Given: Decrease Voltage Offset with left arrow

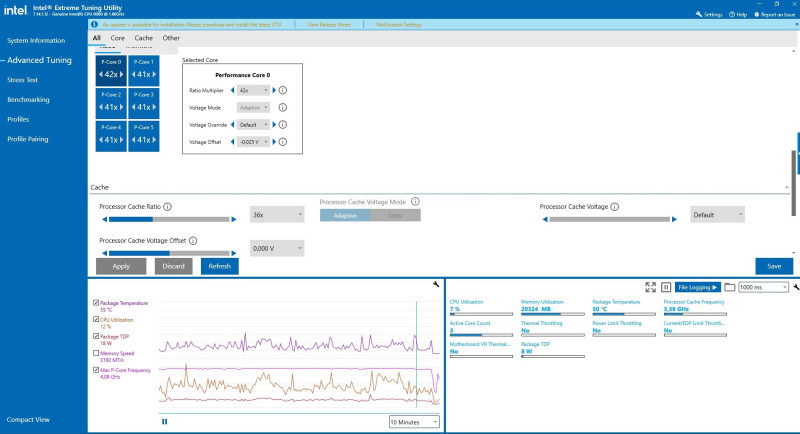Looking at the screenshot, I should tap(233, 142).
